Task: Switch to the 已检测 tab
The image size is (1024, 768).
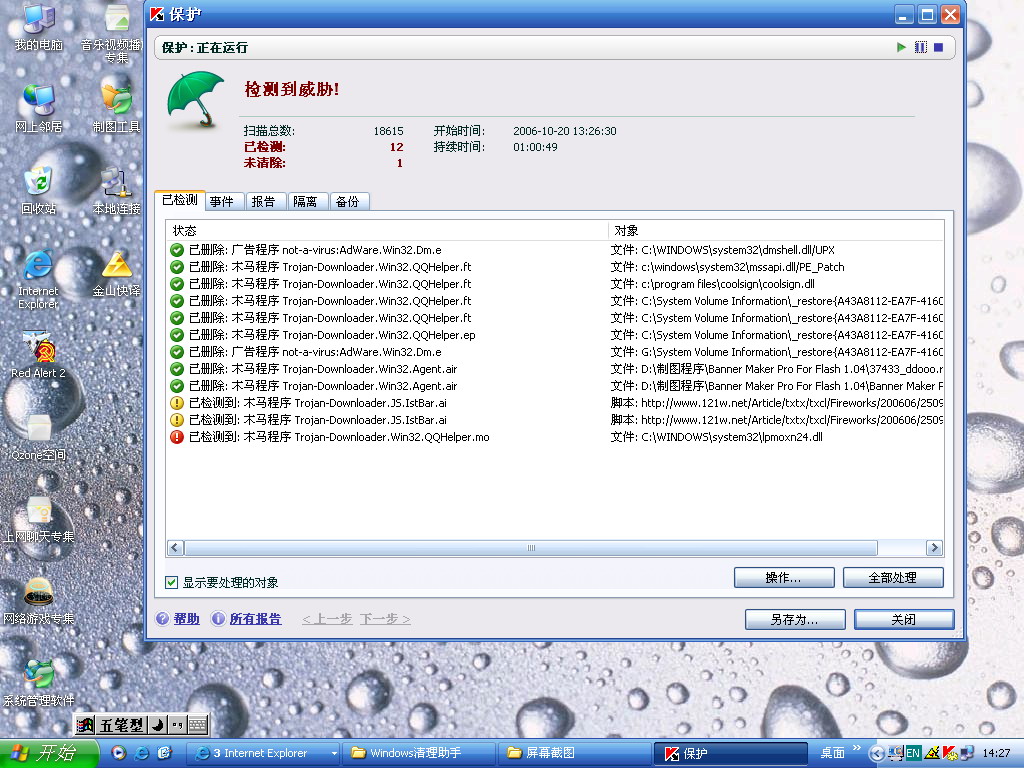Action: tap(180, 200)
